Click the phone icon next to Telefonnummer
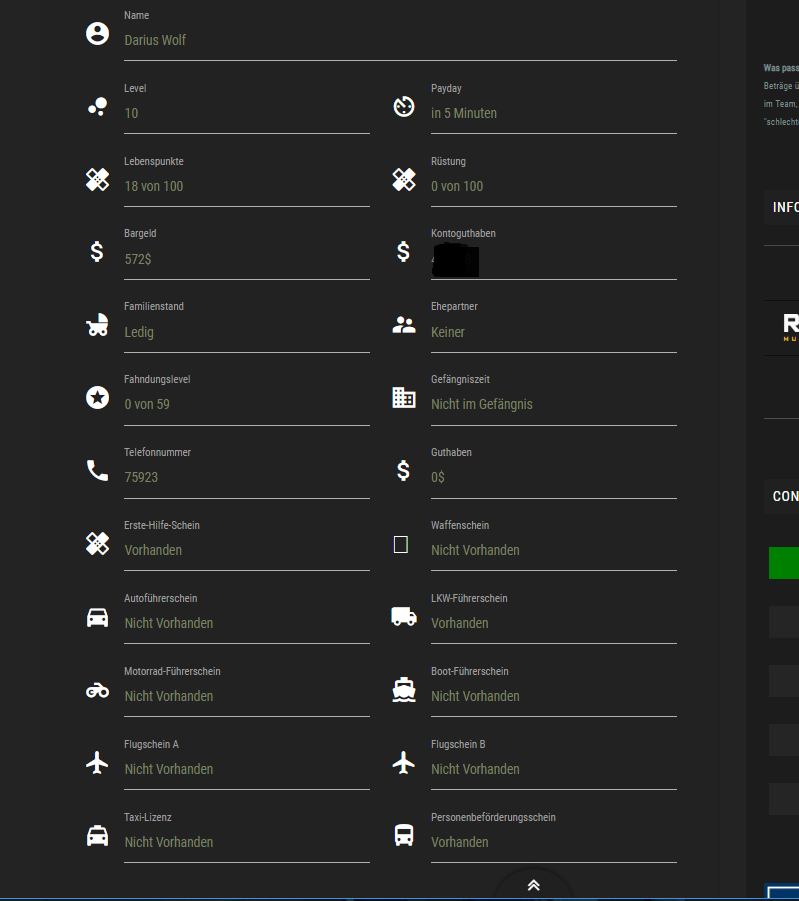 (x=97, y=470)
